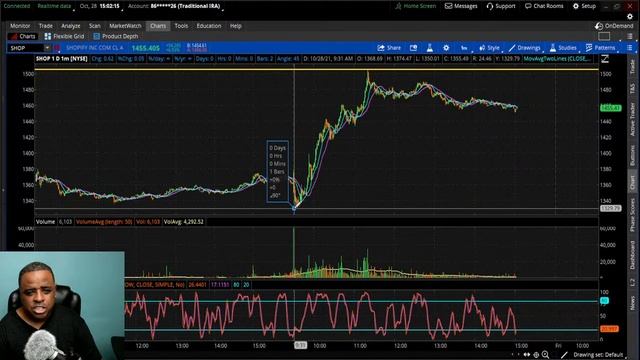This screenshot has height=360, width=640.
Task: Click the 09:32 time marker on time axis
Action: 300,345
